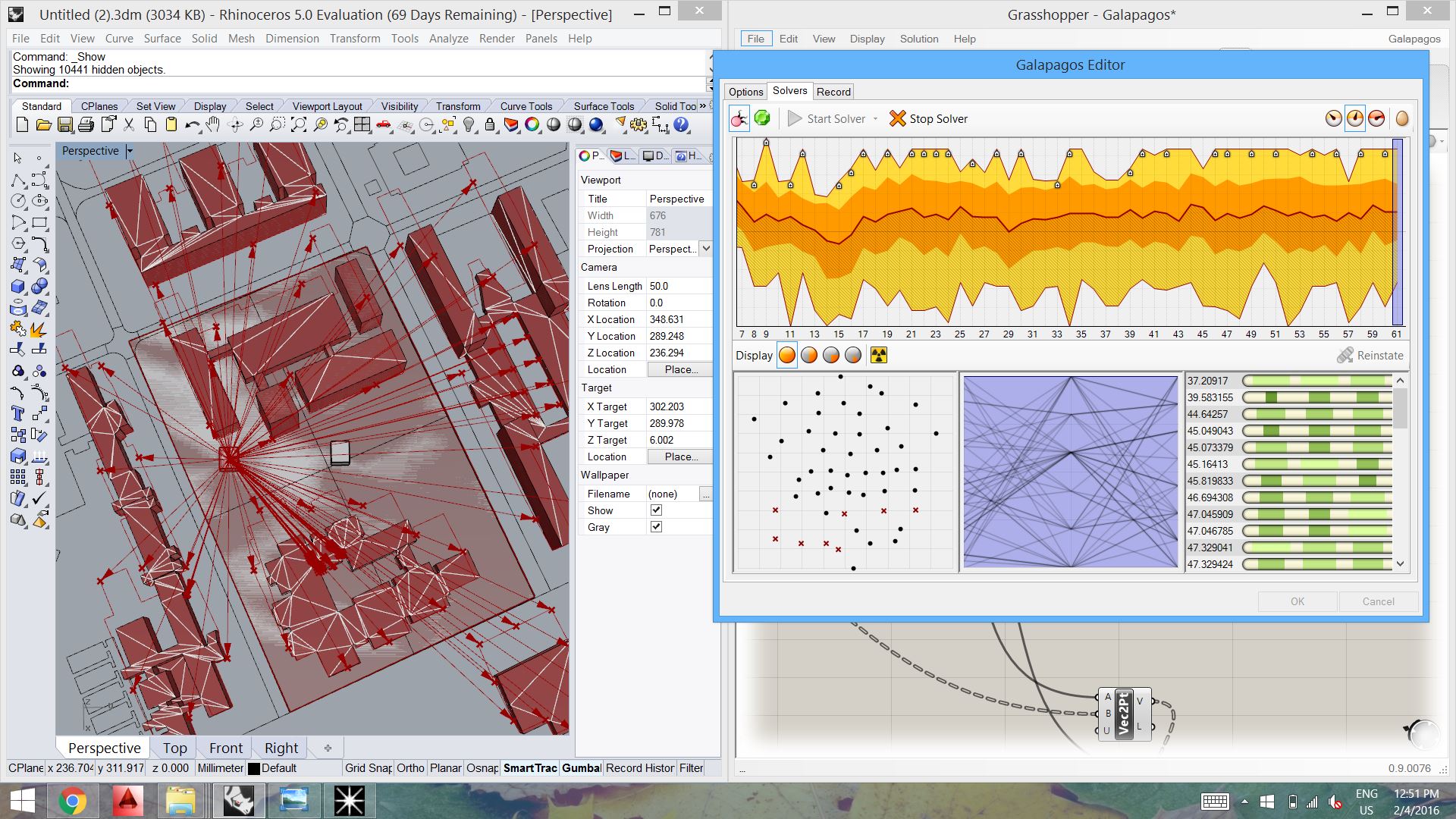Click the Layers icon in Rhino toolbar

click(511, 125)
